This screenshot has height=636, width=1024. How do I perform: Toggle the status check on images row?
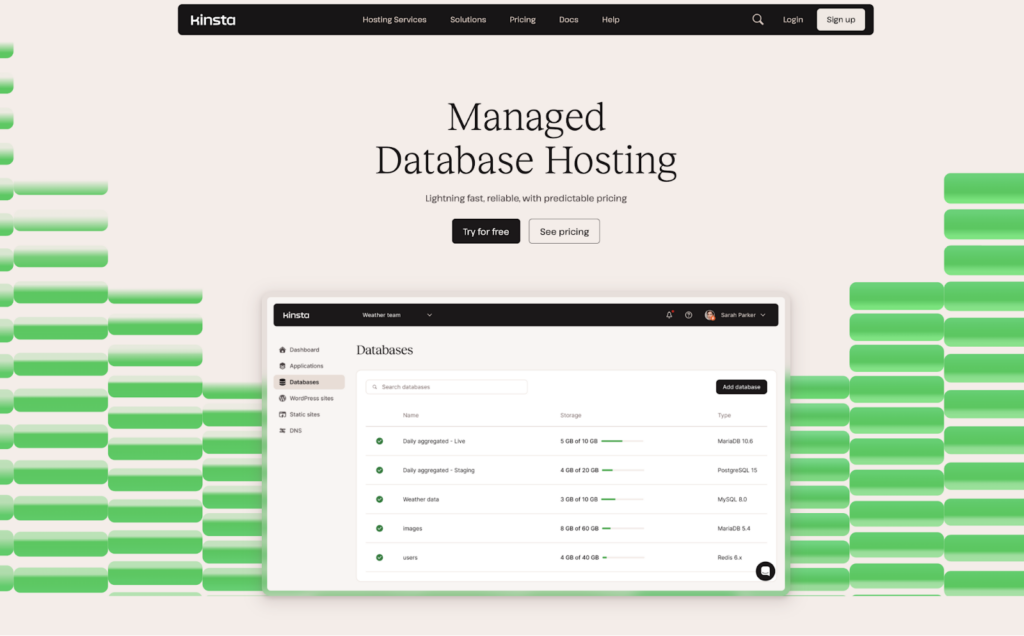380,528
